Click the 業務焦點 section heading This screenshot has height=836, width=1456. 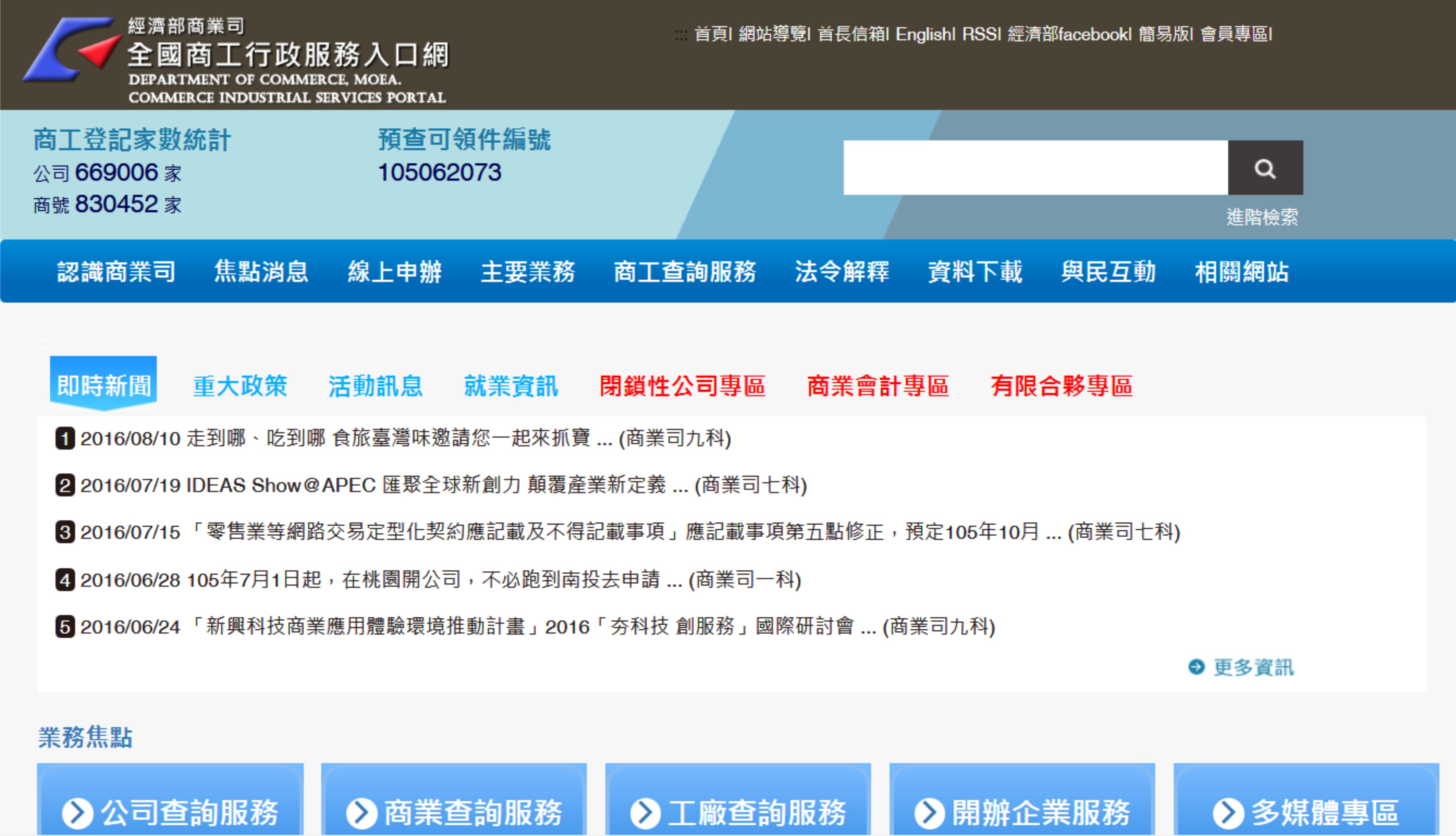tap(85, 737)
